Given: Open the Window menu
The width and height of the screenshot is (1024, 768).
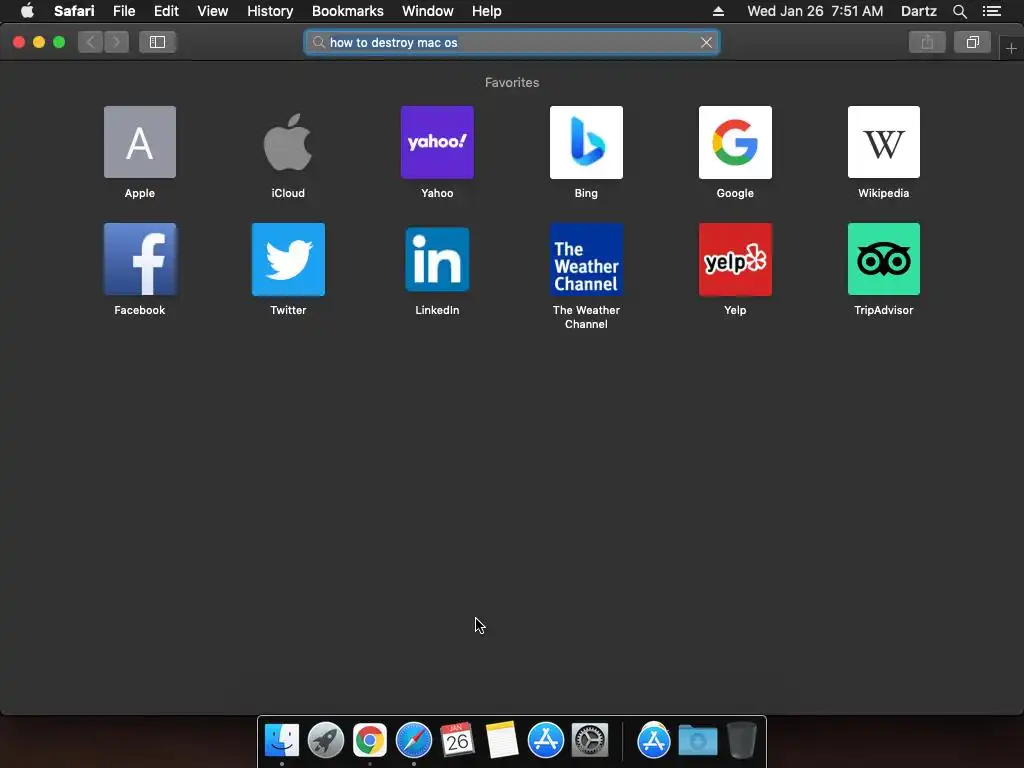Looking at the screenshot, I should [428, 11].
